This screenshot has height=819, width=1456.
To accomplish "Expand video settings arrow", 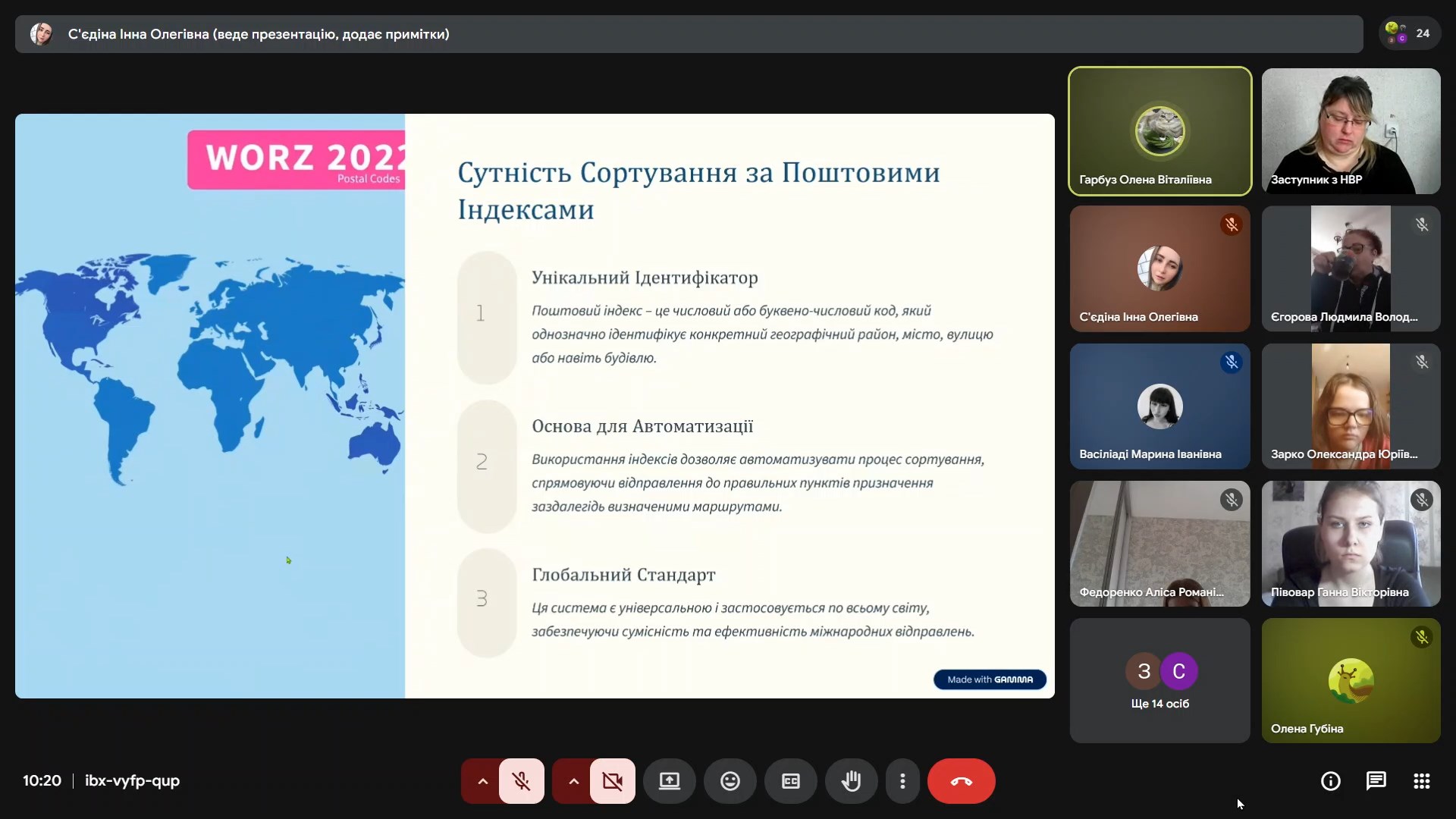I will tap(573, 781).
